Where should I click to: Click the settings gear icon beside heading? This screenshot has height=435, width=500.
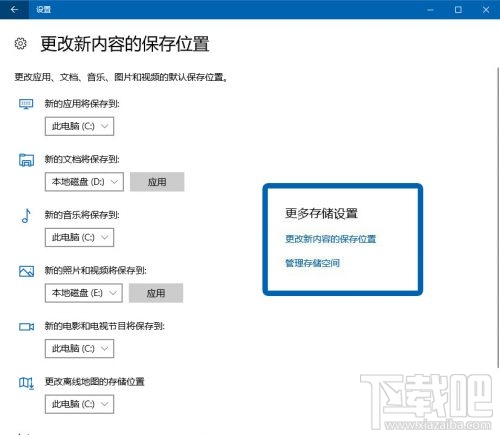pos(20,44)
